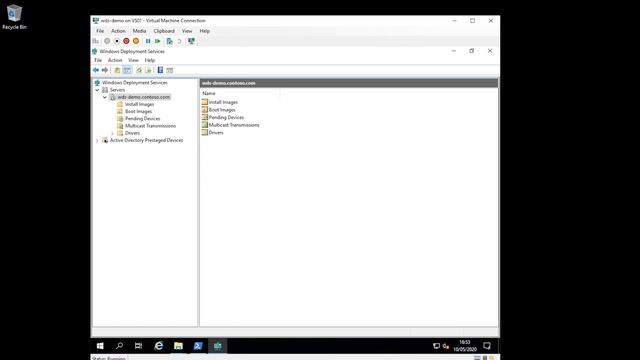Open Action menu in Windows Deployment Services

(x=115, y=60)
